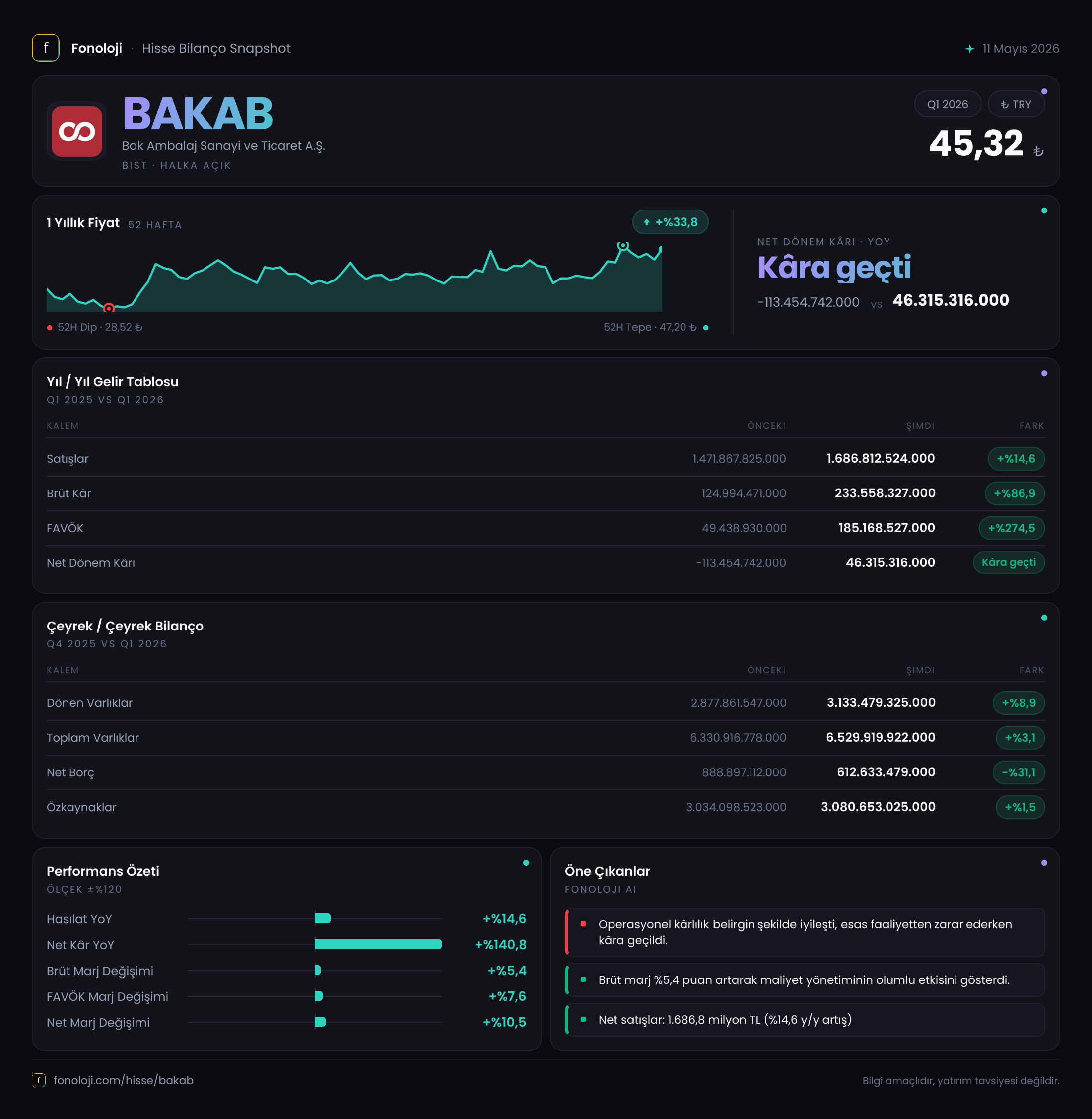The width and height of the screenshot is (1092, 1119).
Task: Click the disclaimer 'Bilgi amaçlıdır, yatırım tavsiyesi değildir.'
Action: 960,1081
